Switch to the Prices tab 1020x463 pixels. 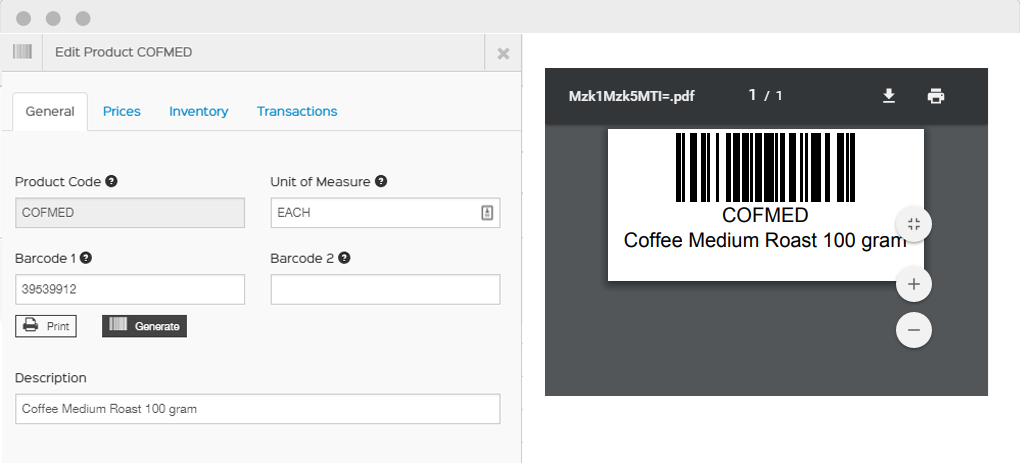(122, 112)
